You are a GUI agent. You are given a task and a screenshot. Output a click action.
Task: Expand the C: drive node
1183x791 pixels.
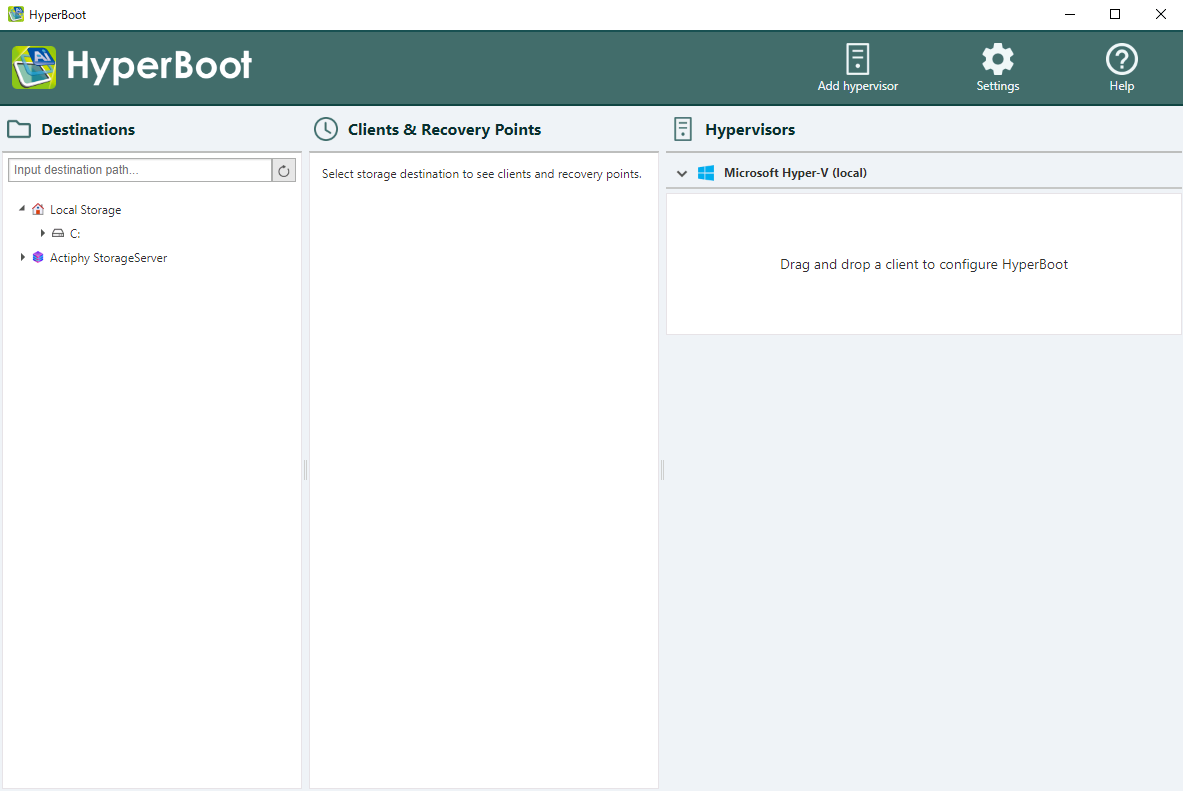(42, 233)
